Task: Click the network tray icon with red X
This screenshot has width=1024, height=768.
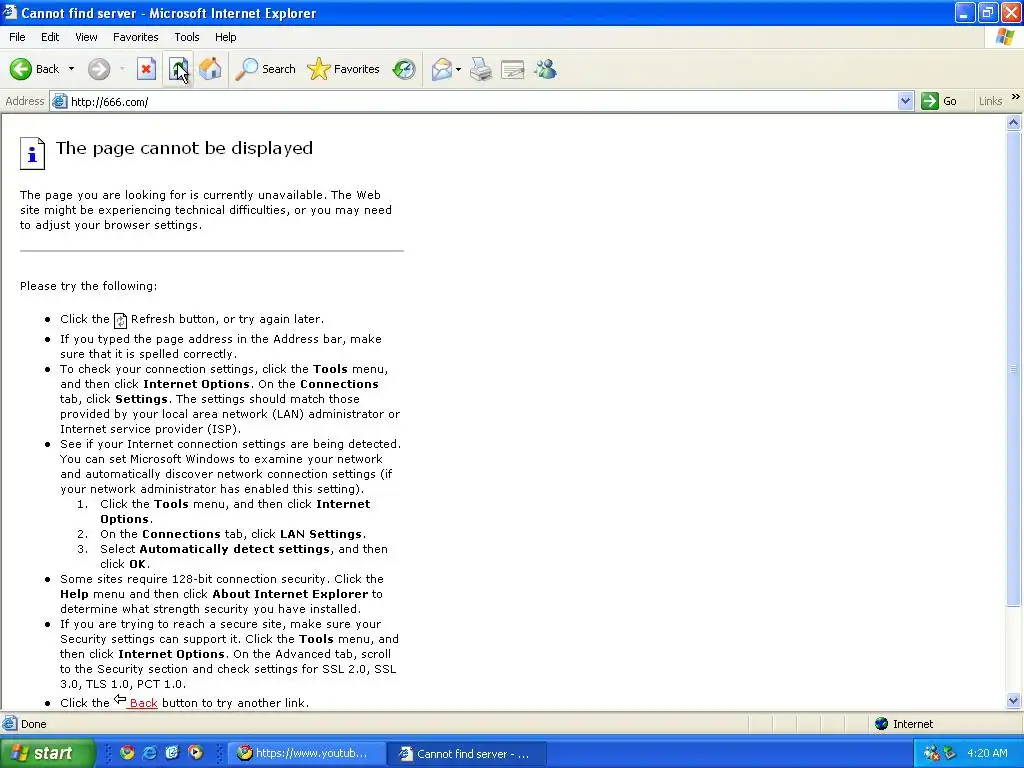Action: coord(931,753)
